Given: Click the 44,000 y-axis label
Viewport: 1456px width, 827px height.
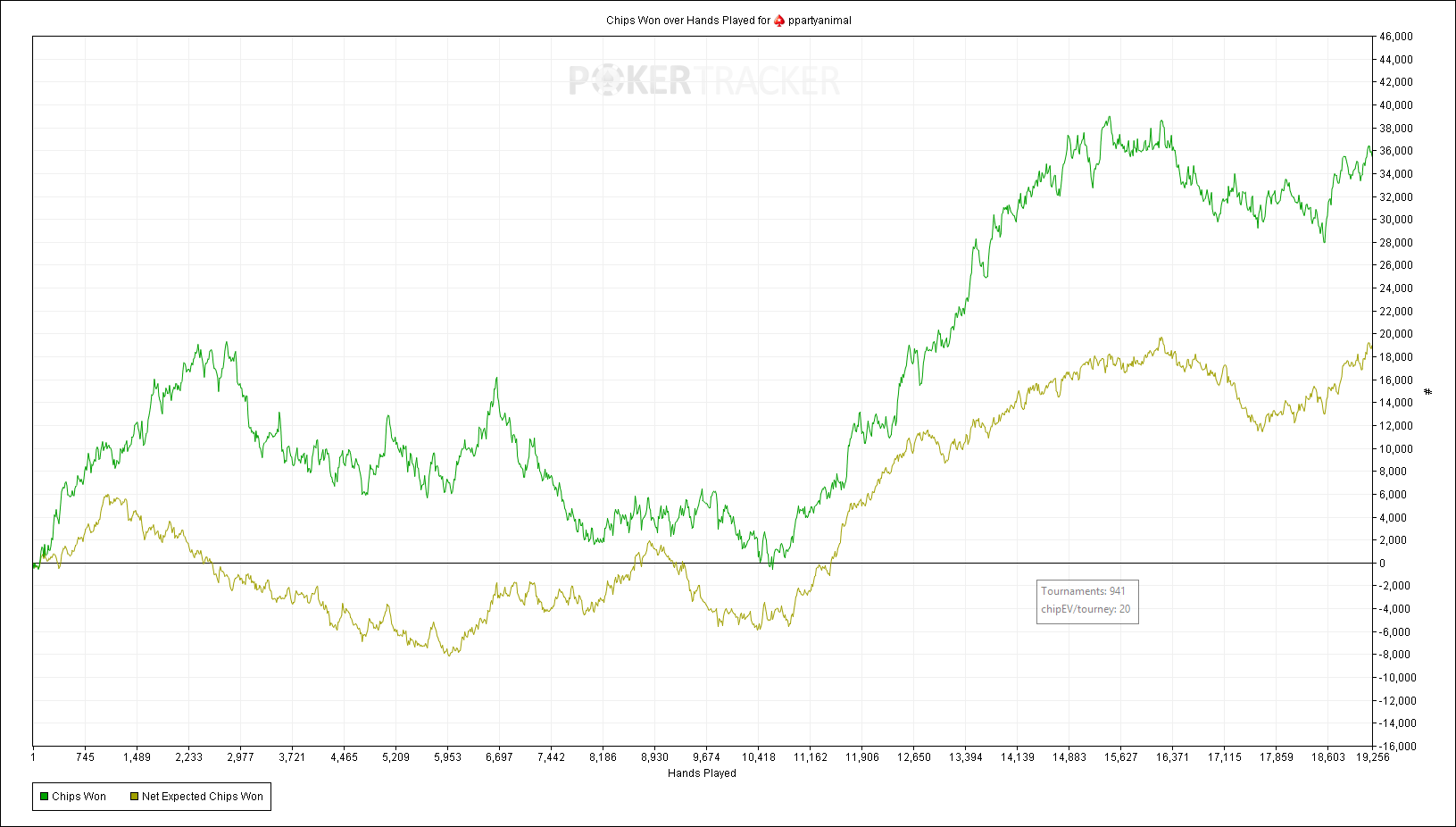Looking at the screenshot, I should coord(1396,60).
